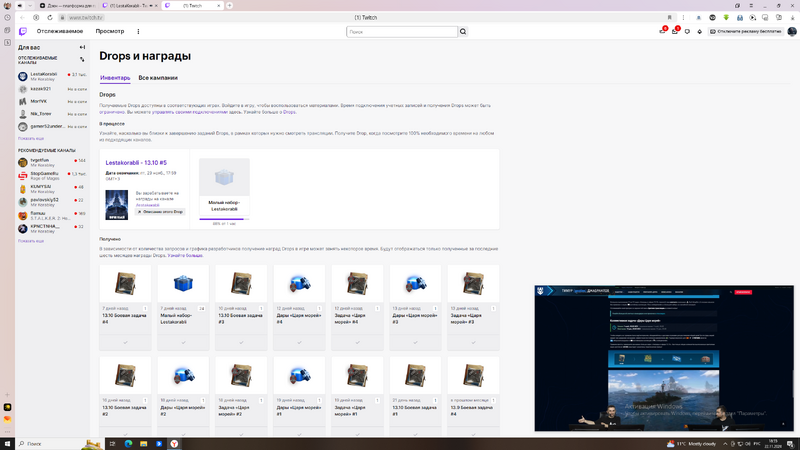Open kazak921 channel in the sidebar
This screenshot has width=800, height=450.
(x=52, y=89)
